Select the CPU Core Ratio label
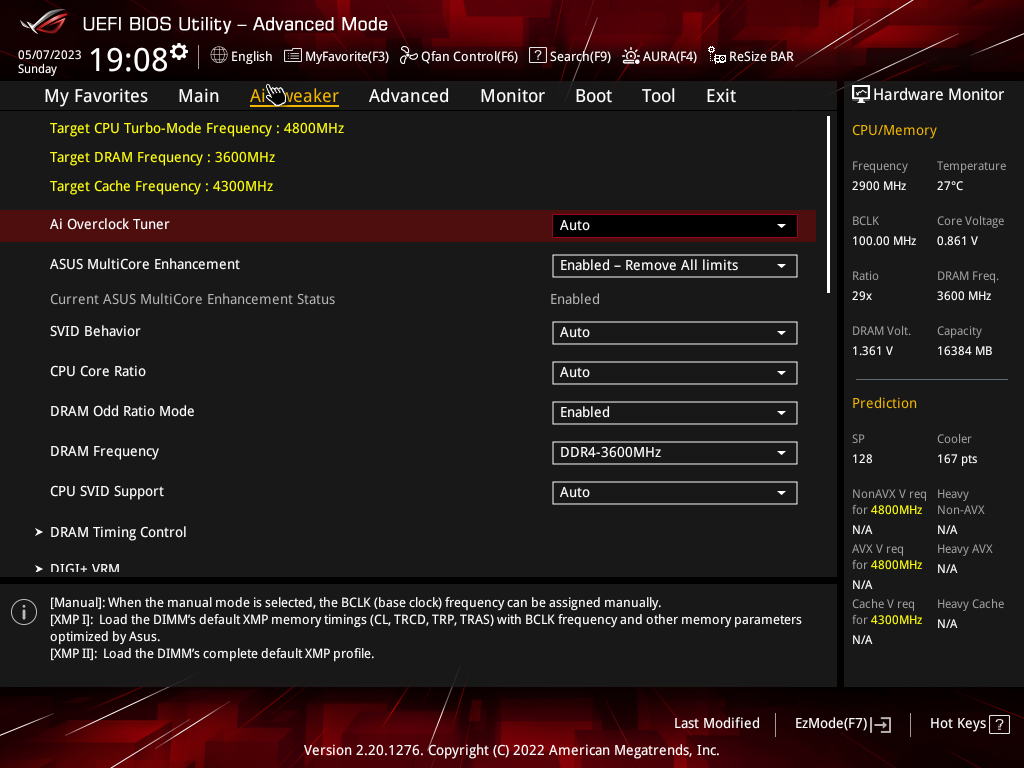 click(98, 372)
